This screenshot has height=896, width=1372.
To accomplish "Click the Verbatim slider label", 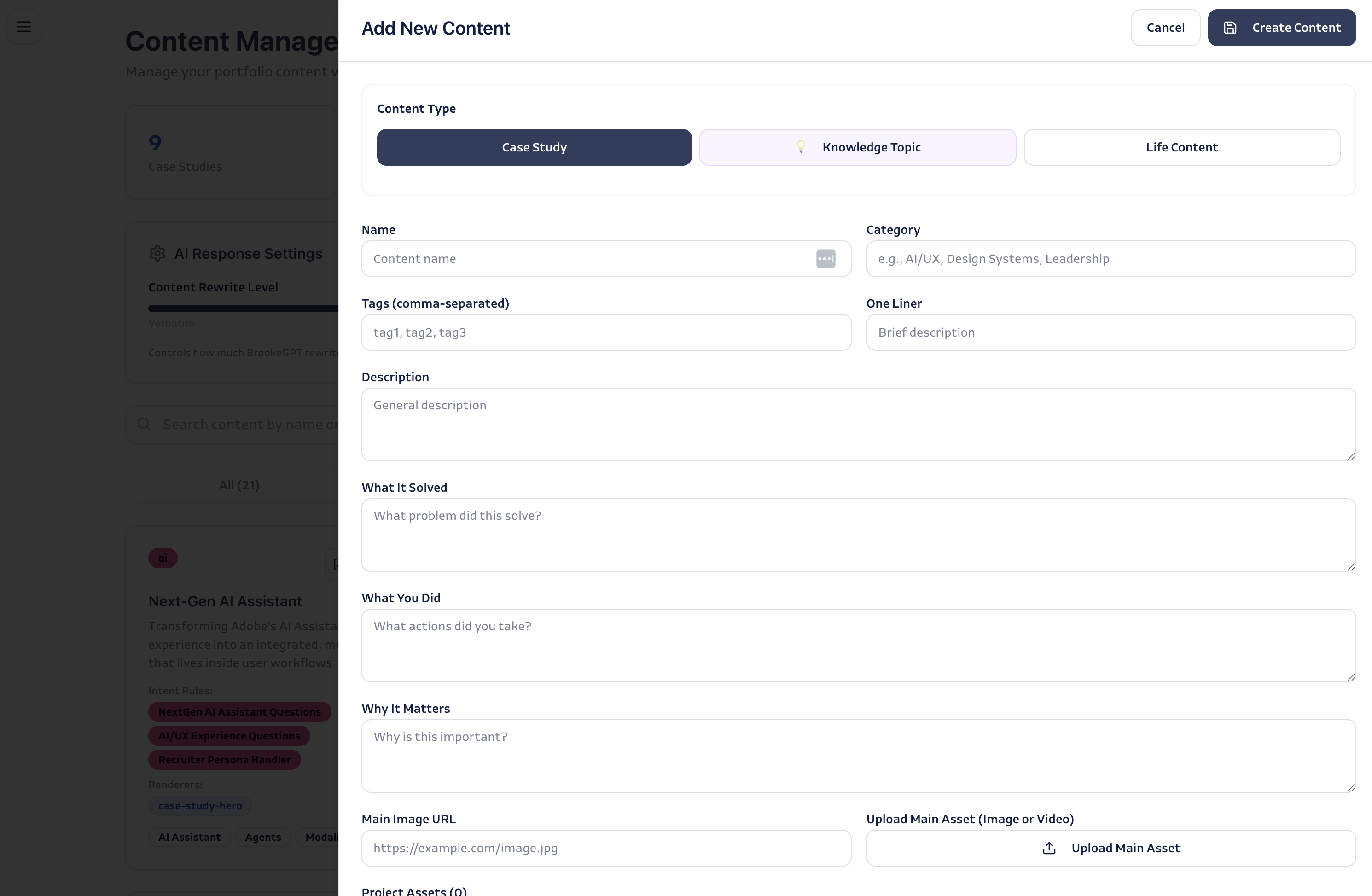I will 171,324.
